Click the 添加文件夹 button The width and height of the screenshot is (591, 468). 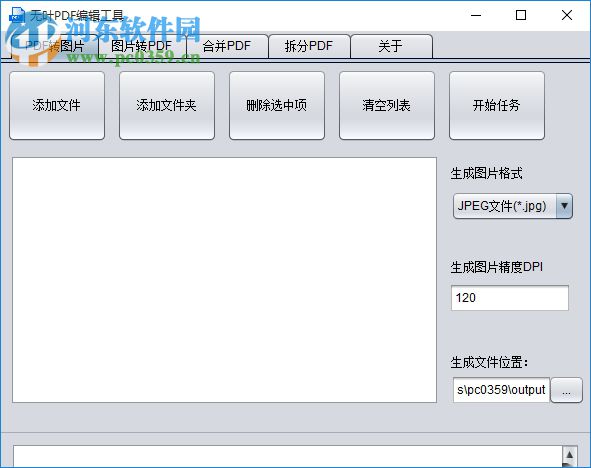[167, 106]
